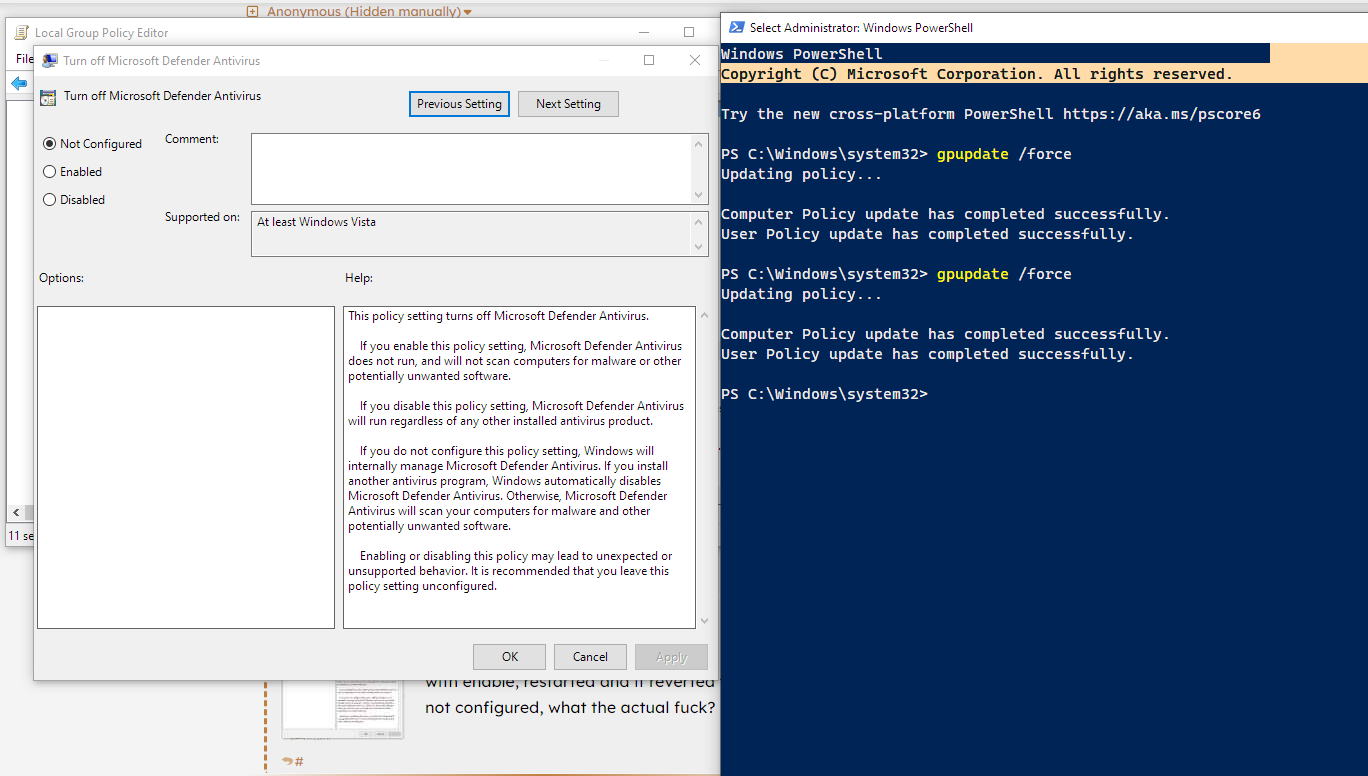Select the Not Configured radio button
Image resolution: width=1368 pixels, height=776 pixels.
50,144
